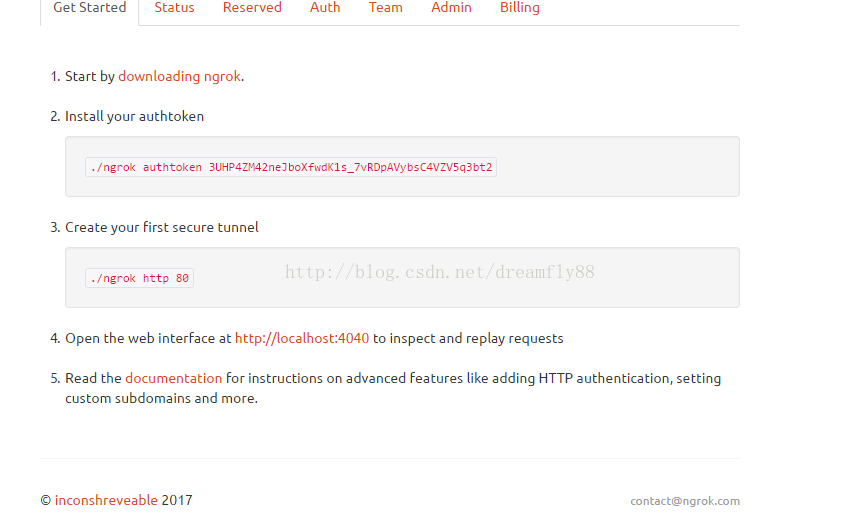
Task: Go to the Auth tab
Action: pos(325,8)
